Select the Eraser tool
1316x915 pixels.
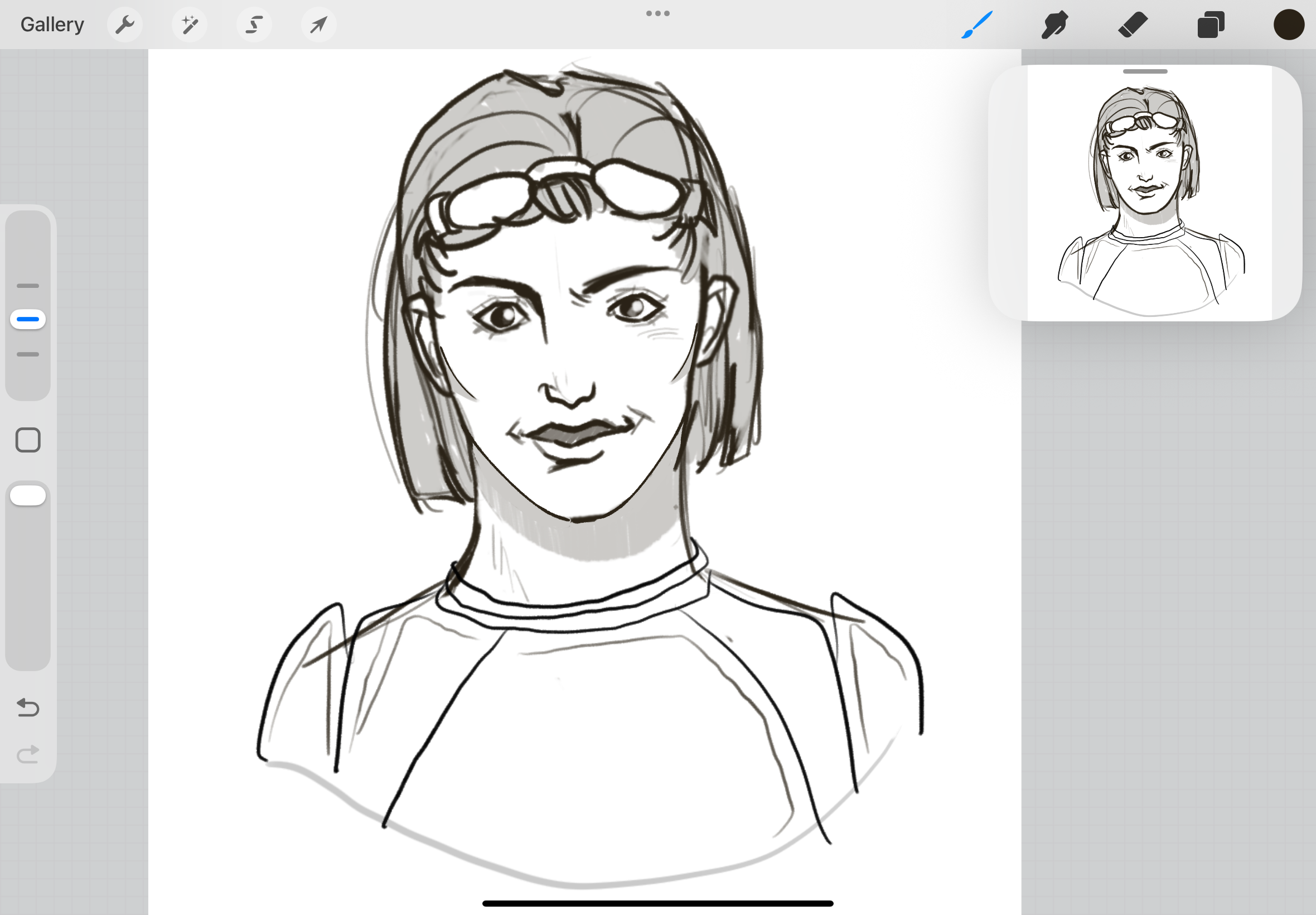click(1133, 25)
